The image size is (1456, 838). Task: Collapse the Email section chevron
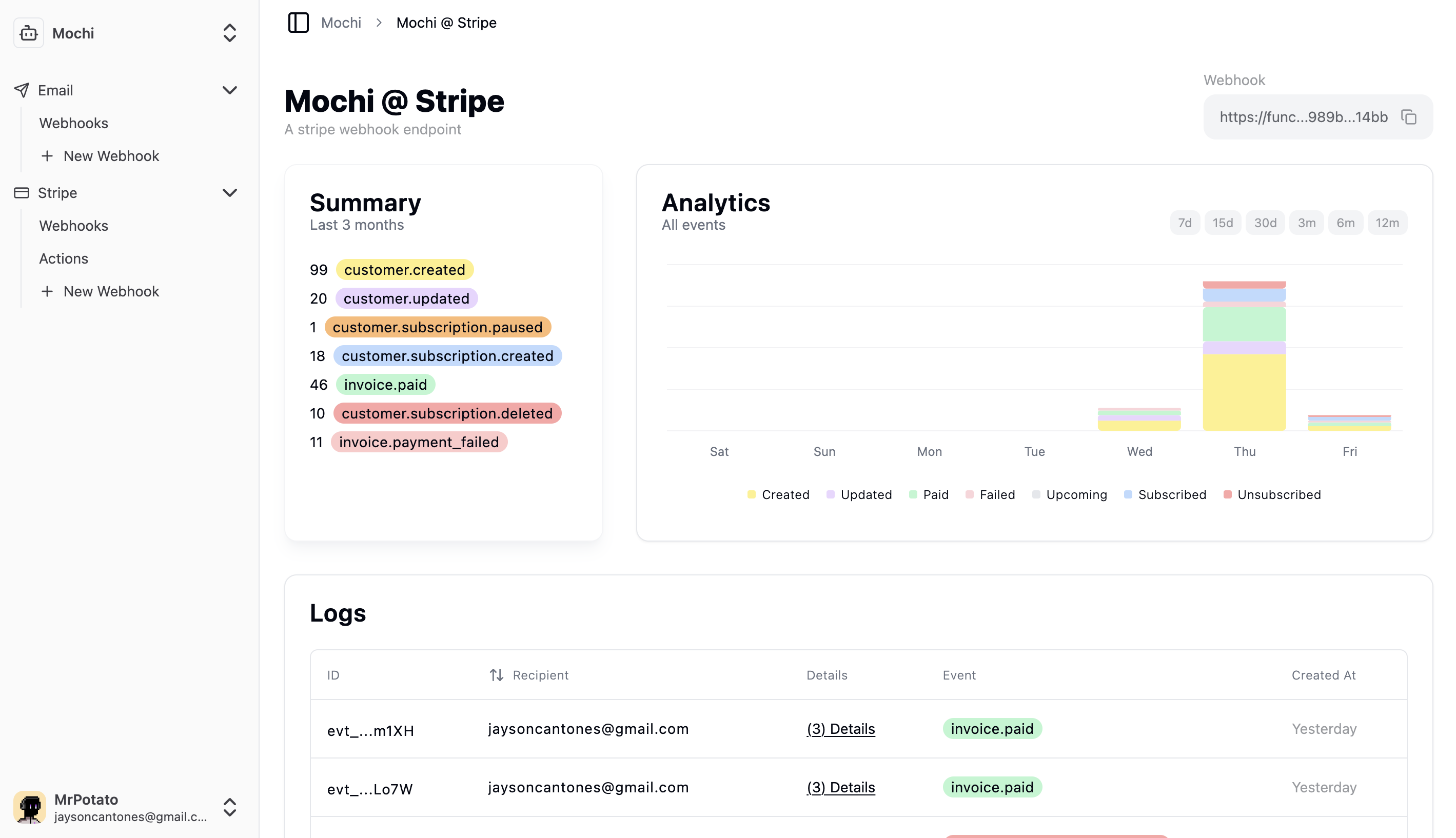click(x=230, y=90)
